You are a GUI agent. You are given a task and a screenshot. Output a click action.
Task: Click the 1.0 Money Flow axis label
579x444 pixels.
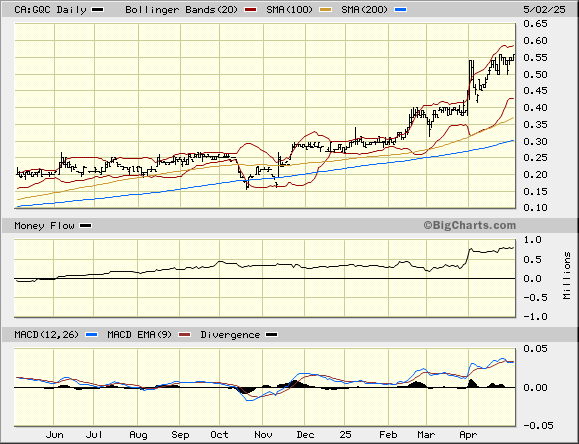tap(532, 240)
